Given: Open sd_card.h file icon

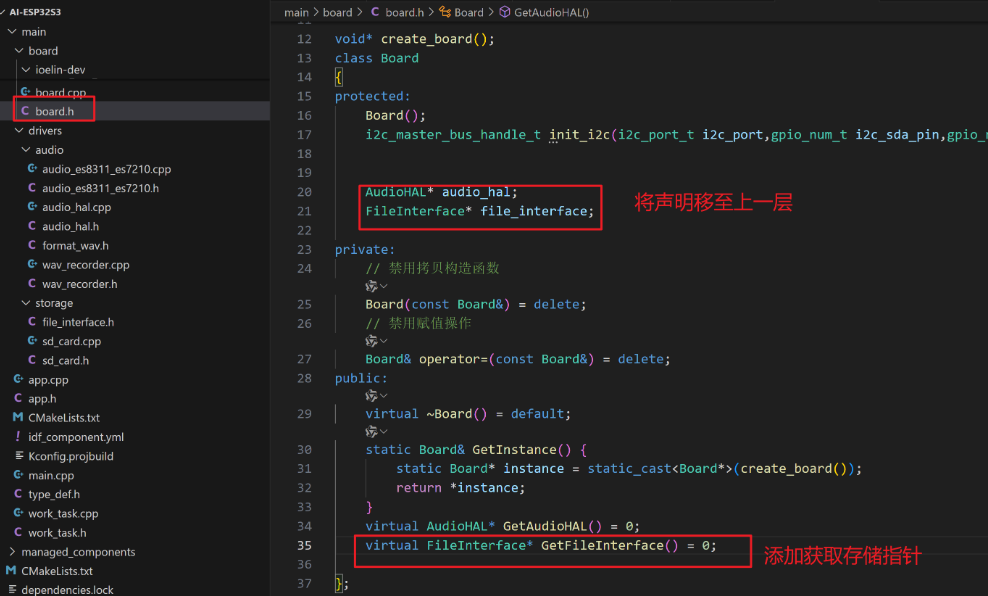Looking at the screenshot, I should pyautogui.click(x=32, y=360).
